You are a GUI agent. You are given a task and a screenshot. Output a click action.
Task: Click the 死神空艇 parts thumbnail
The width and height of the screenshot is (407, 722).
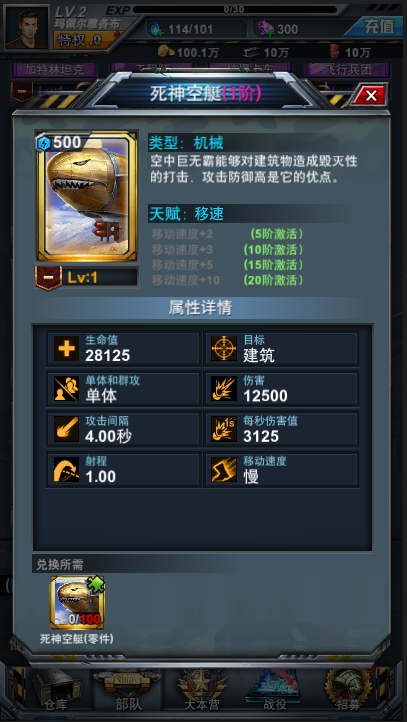tap(77, 603)
